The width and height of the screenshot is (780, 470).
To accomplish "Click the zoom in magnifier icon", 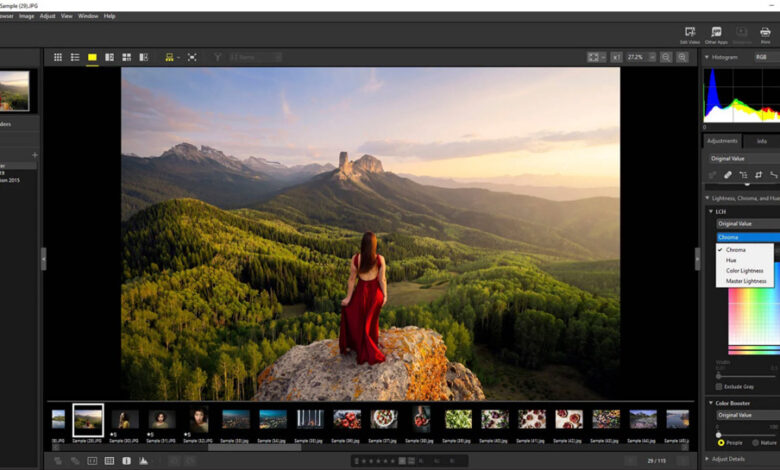I will (x=683, y=58).
